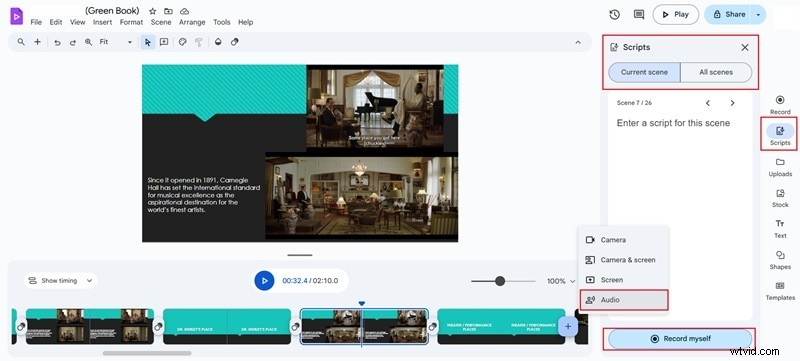
Task: Add a comment using toolbar icon
Action: coord(164,42)
